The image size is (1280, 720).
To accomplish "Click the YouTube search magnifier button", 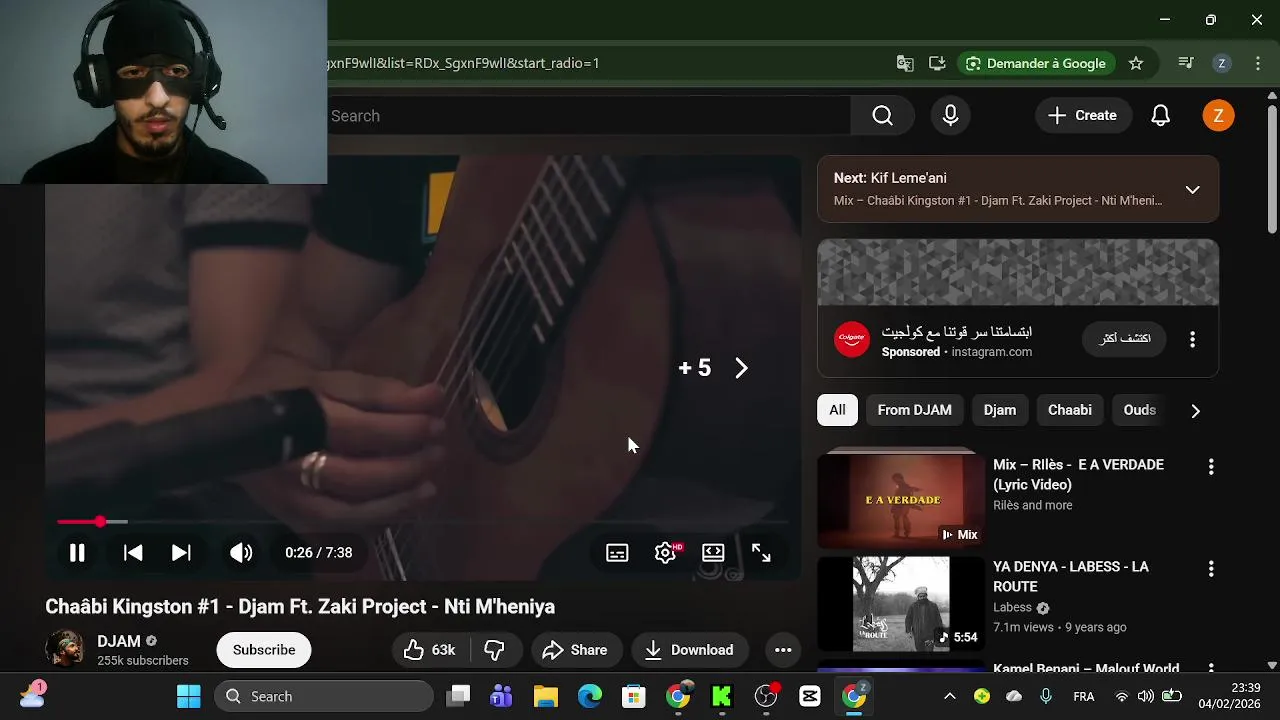I will (x=882, y=116).
